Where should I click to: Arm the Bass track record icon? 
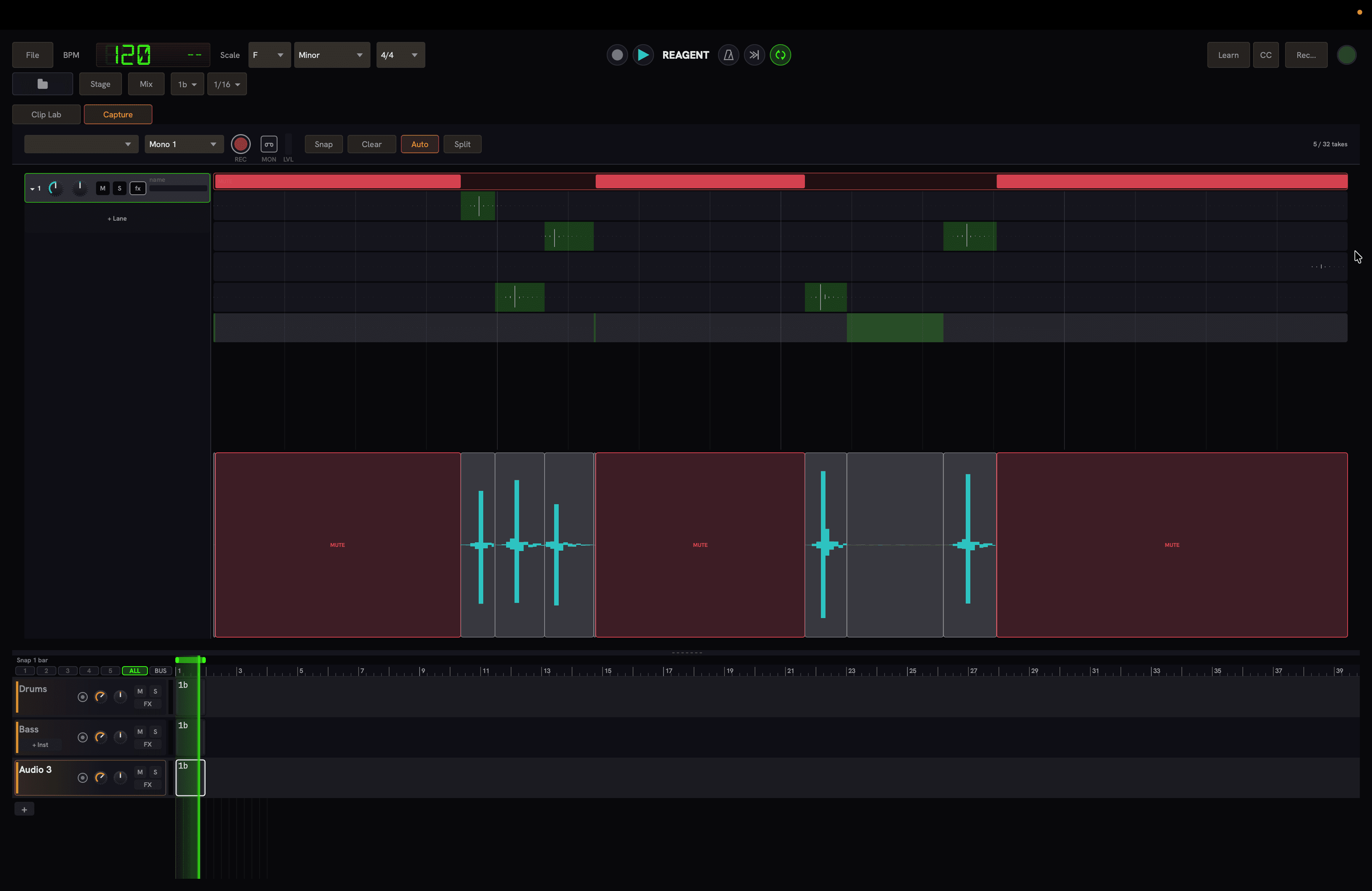82,737
